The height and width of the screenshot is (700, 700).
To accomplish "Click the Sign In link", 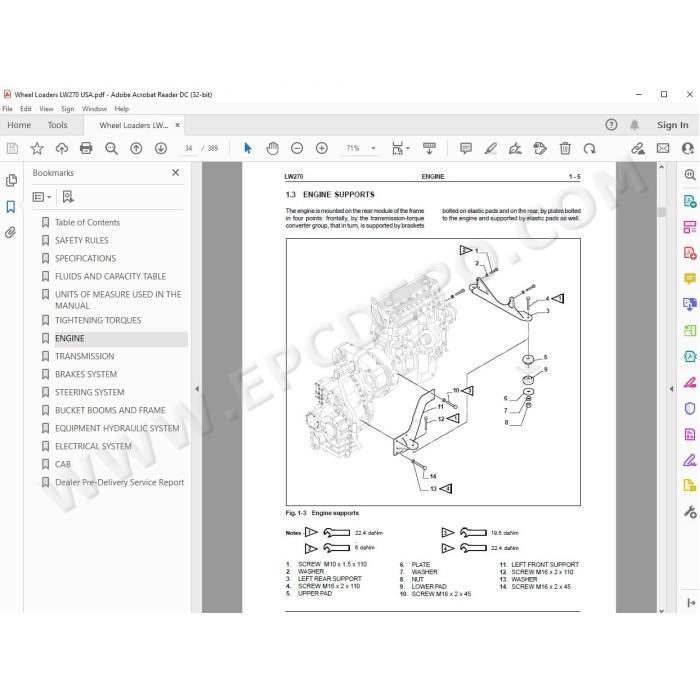I will 672,125.
